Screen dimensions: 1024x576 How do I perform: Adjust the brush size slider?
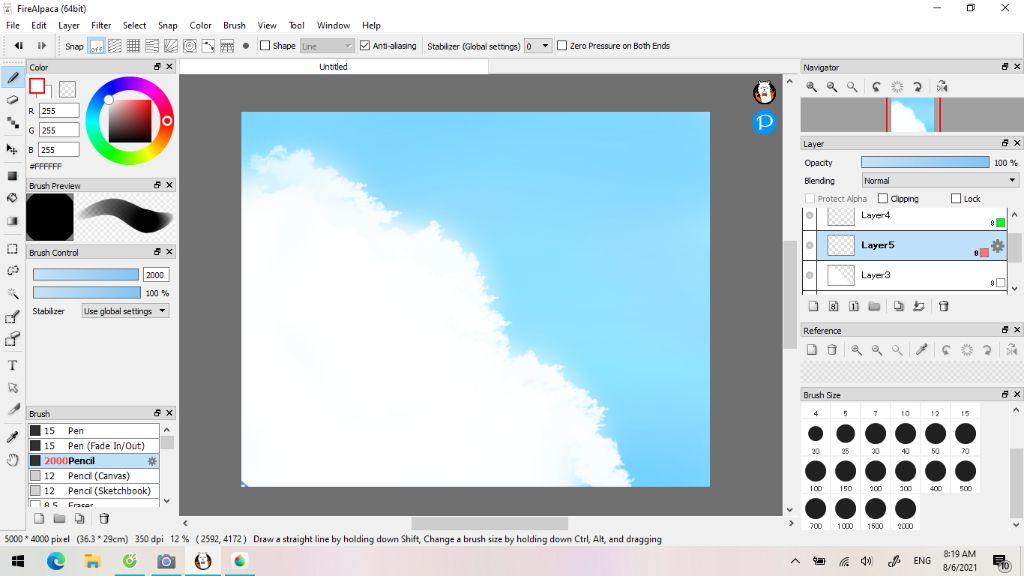tap(86, 275)
